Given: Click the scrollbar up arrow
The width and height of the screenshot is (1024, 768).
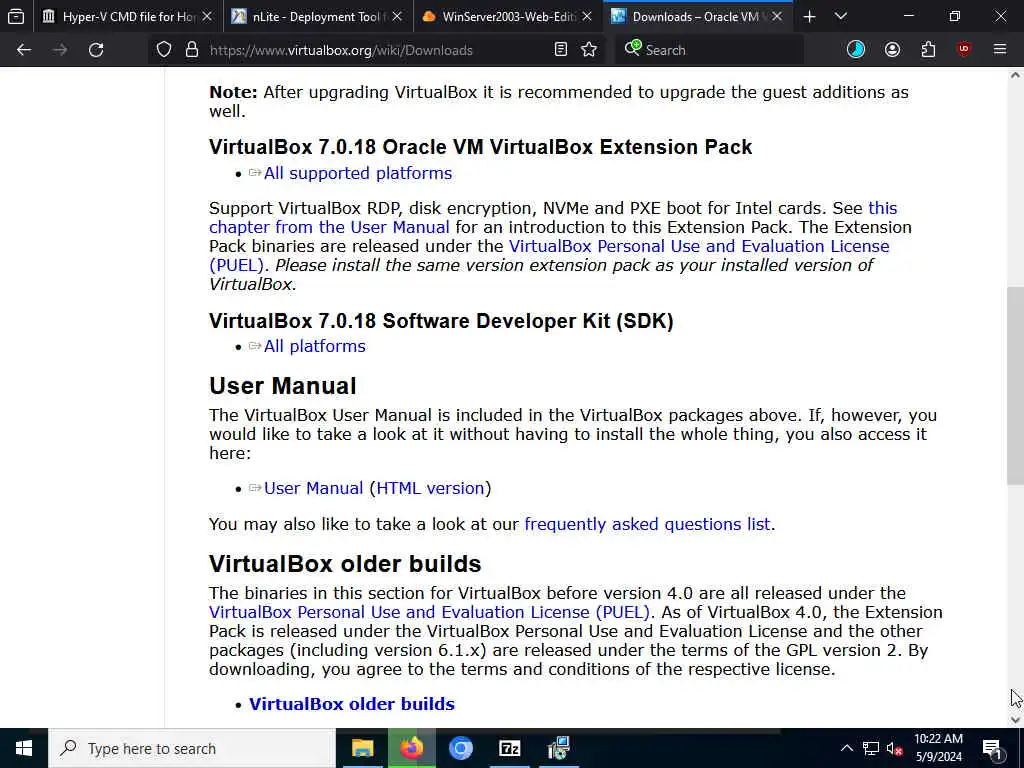Looking at the screenshot, I should click(x=1015, y=75).
